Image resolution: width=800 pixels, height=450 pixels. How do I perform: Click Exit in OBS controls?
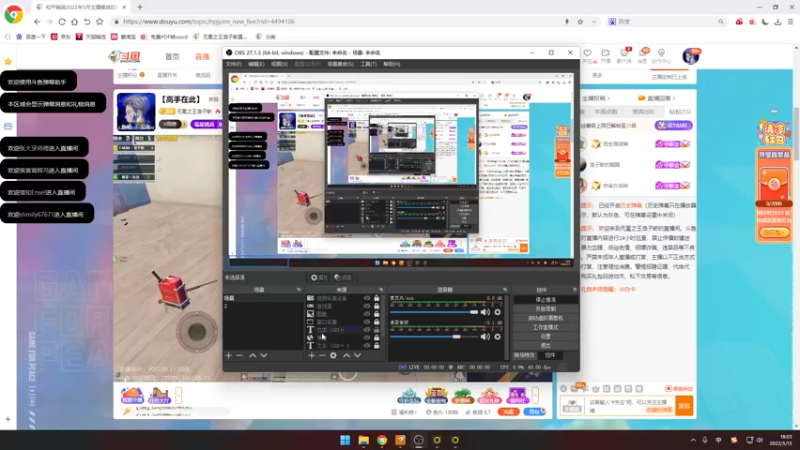(545, 345)
